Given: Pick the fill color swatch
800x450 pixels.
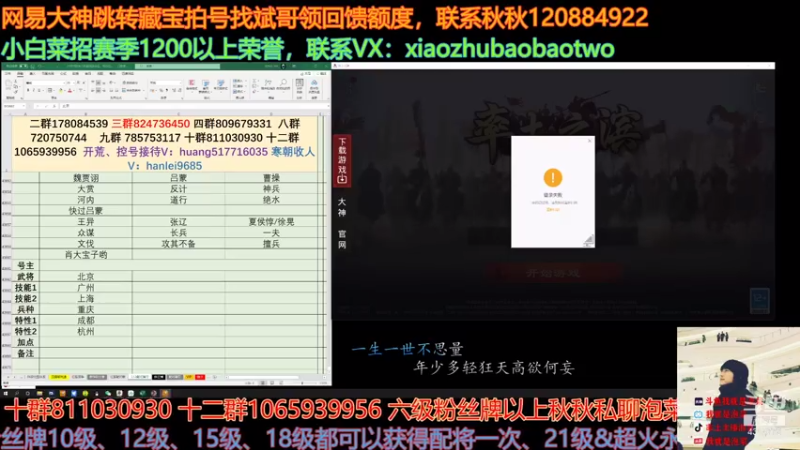Looking at the screenshot, I should point(61,90).
